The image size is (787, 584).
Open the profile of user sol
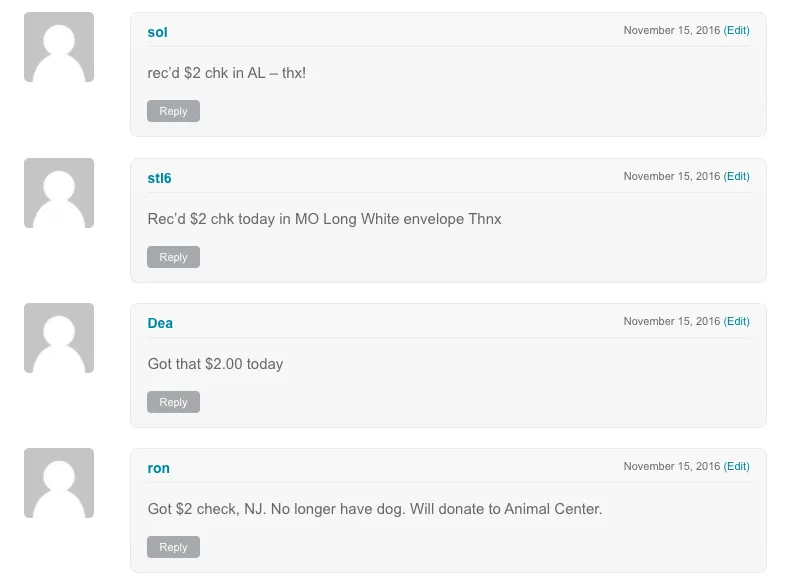point(157,32)
